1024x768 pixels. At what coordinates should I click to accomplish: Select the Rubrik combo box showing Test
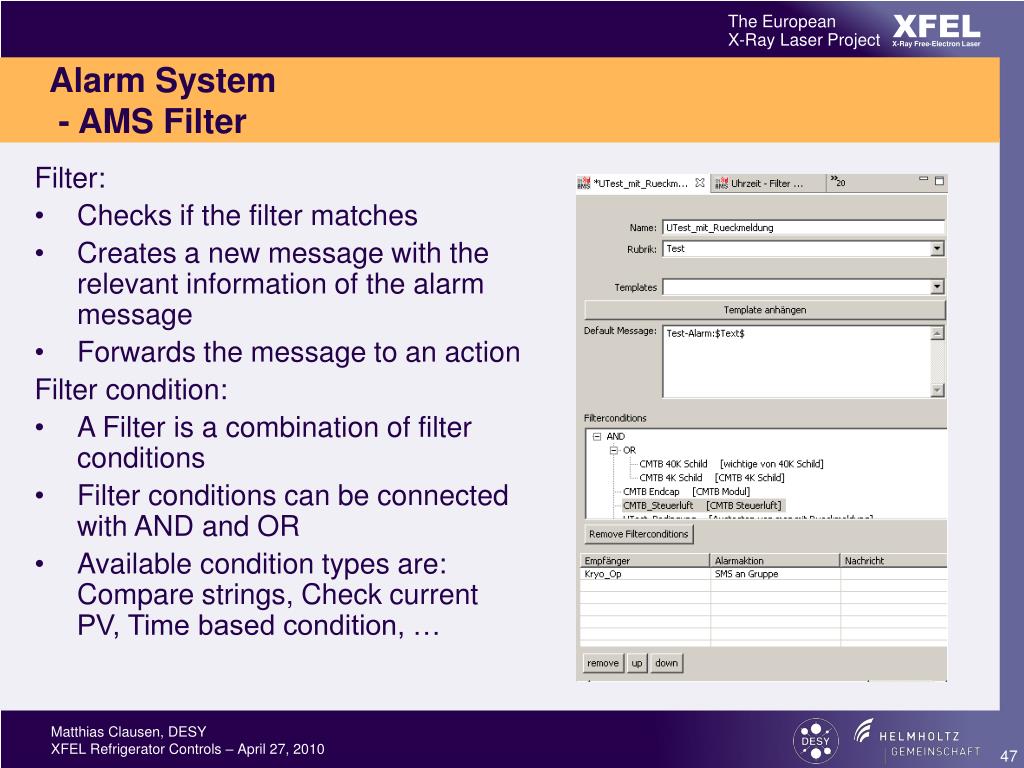pyautogui.click(x=803, y=249)
